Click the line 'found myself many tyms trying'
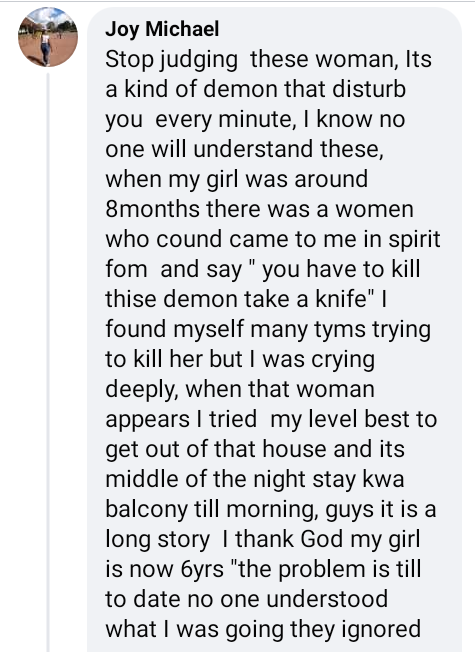The width and height of the screenshot is (475, 652). pos(268,329)
